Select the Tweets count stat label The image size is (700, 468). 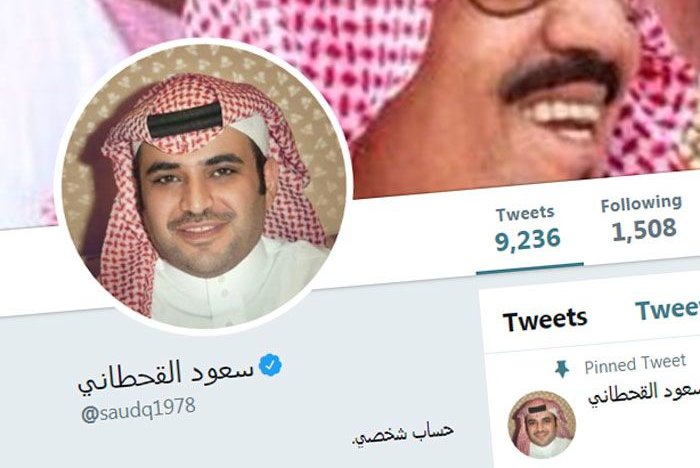[525, 213]
